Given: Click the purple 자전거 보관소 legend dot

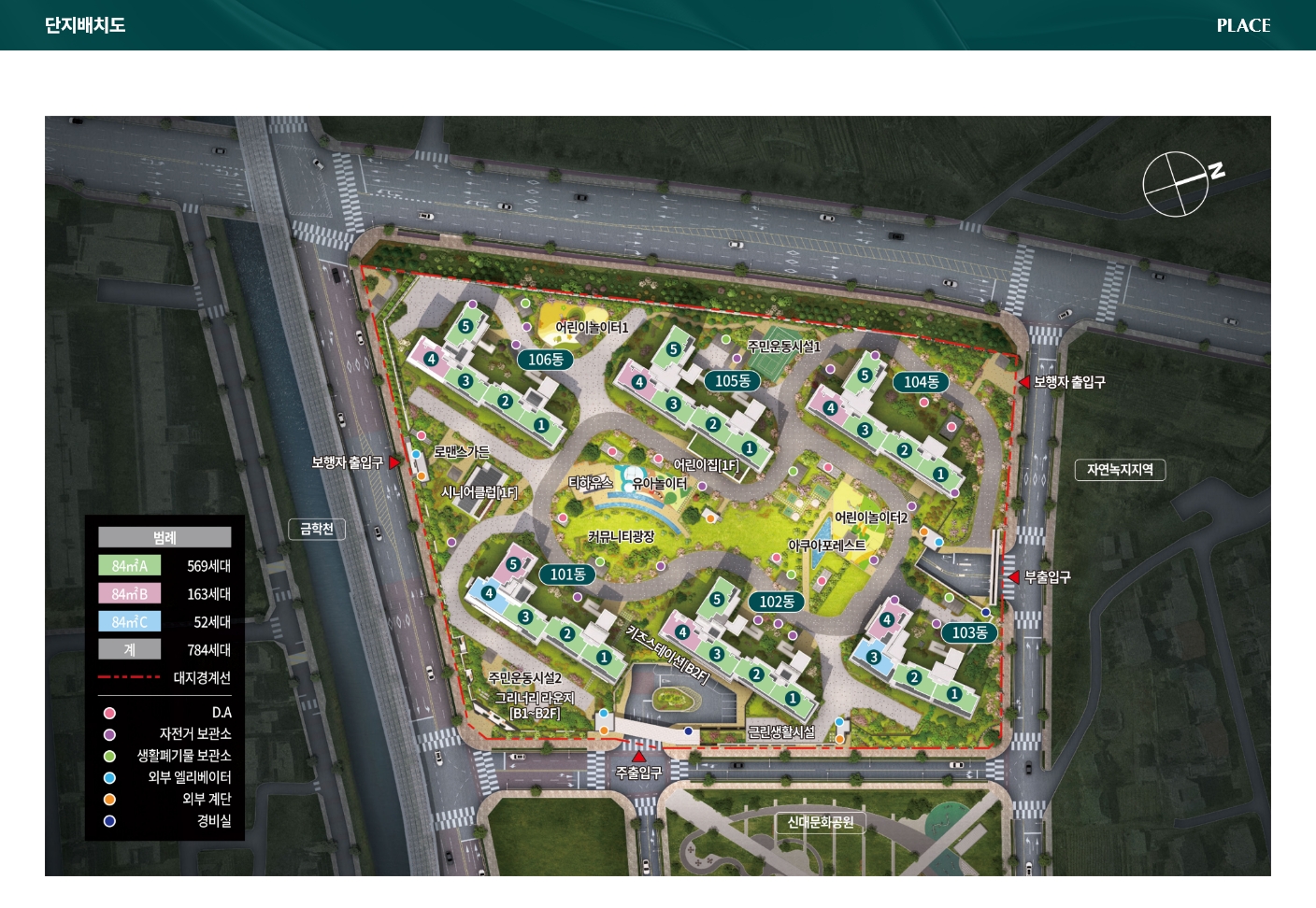Looking at the screenshot, I should (109, 734).
